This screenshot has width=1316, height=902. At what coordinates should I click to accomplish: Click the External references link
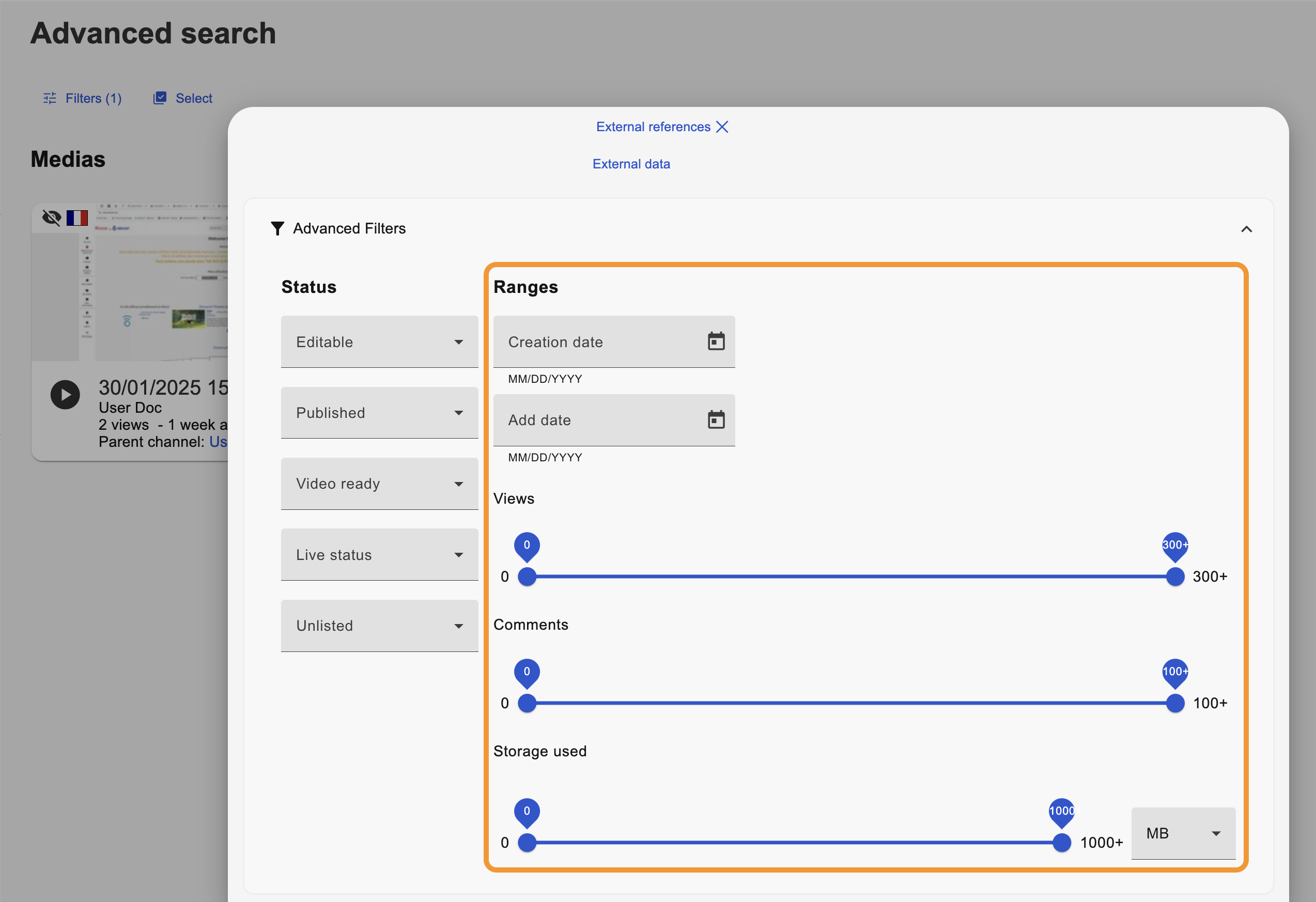[x=653, y=126]
